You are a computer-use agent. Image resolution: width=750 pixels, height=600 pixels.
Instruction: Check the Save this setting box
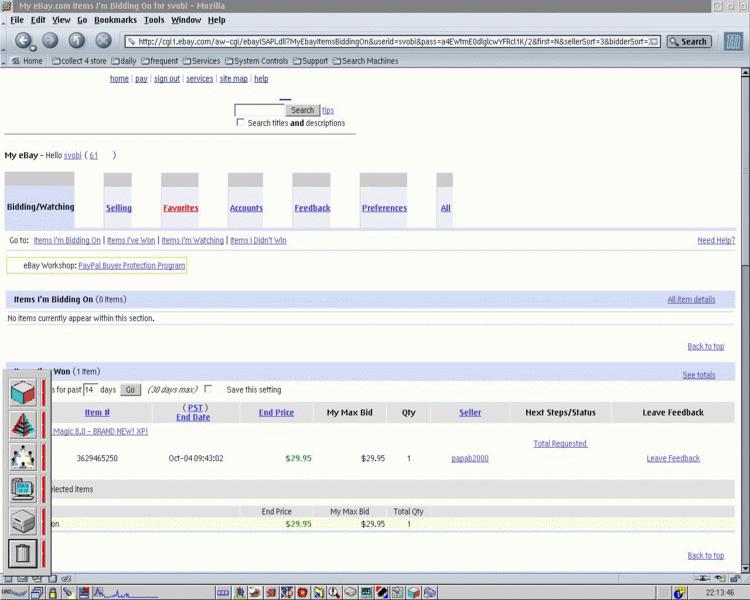208,389
